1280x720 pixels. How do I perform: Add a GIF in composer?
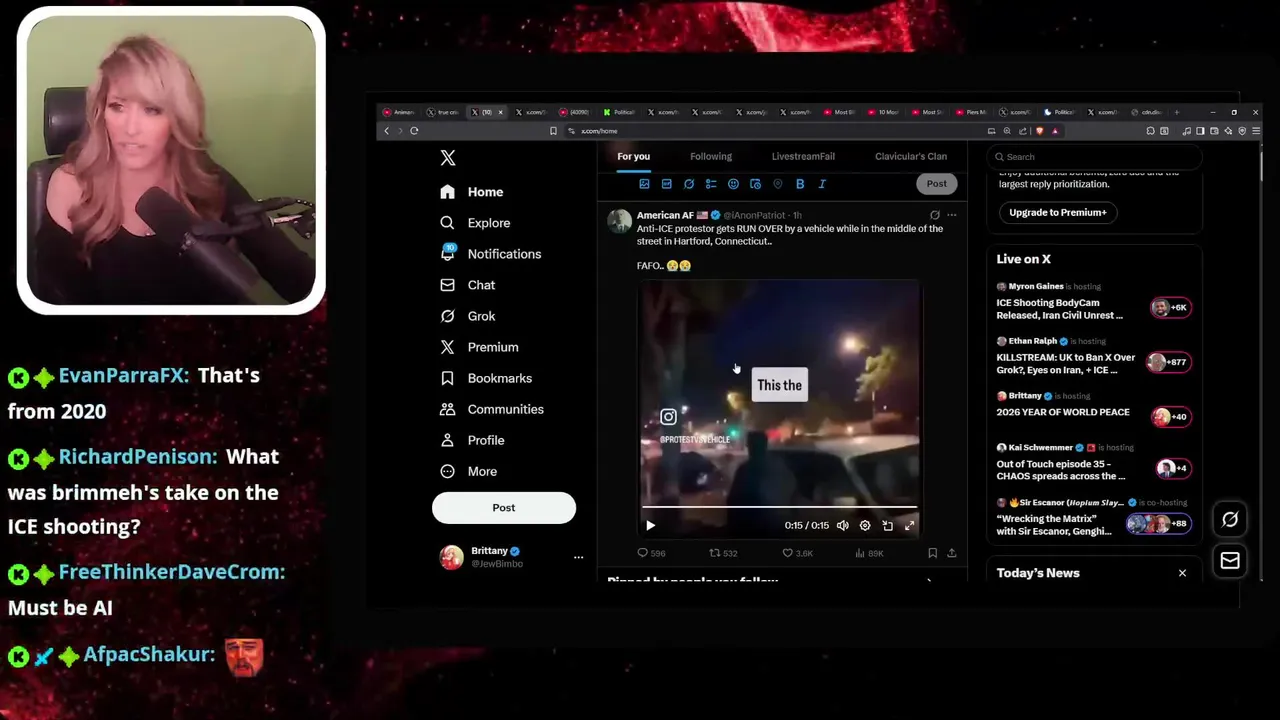pyautogui.click(x=666, y=184)
